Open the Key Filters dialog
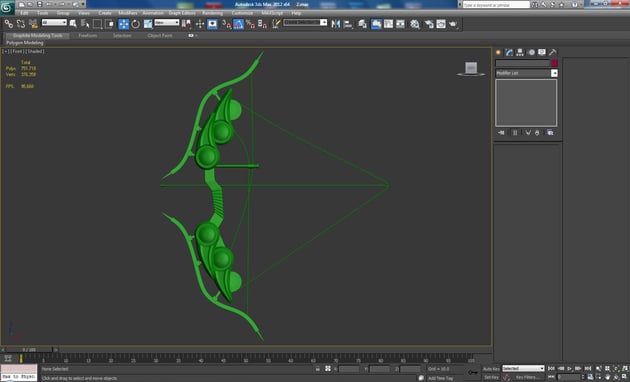 (x=528, y=378)
